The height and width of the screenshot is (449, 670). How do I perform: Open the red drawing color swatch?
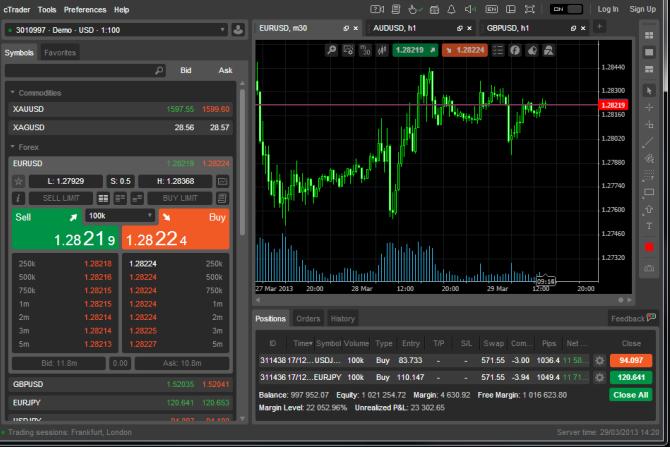pyautogui.click(x=649, y=247)
